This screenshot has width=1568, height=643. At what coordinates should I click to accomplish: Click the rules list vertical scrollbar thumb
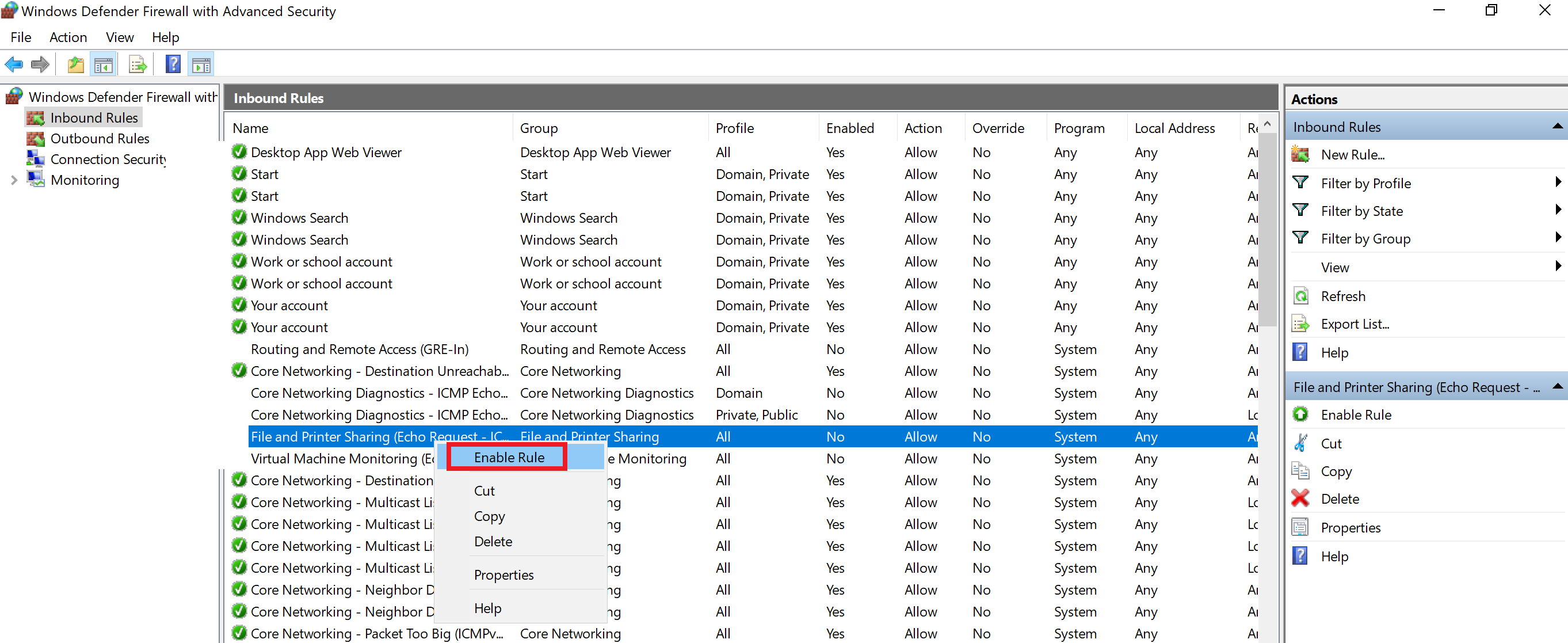point(1267,229)
